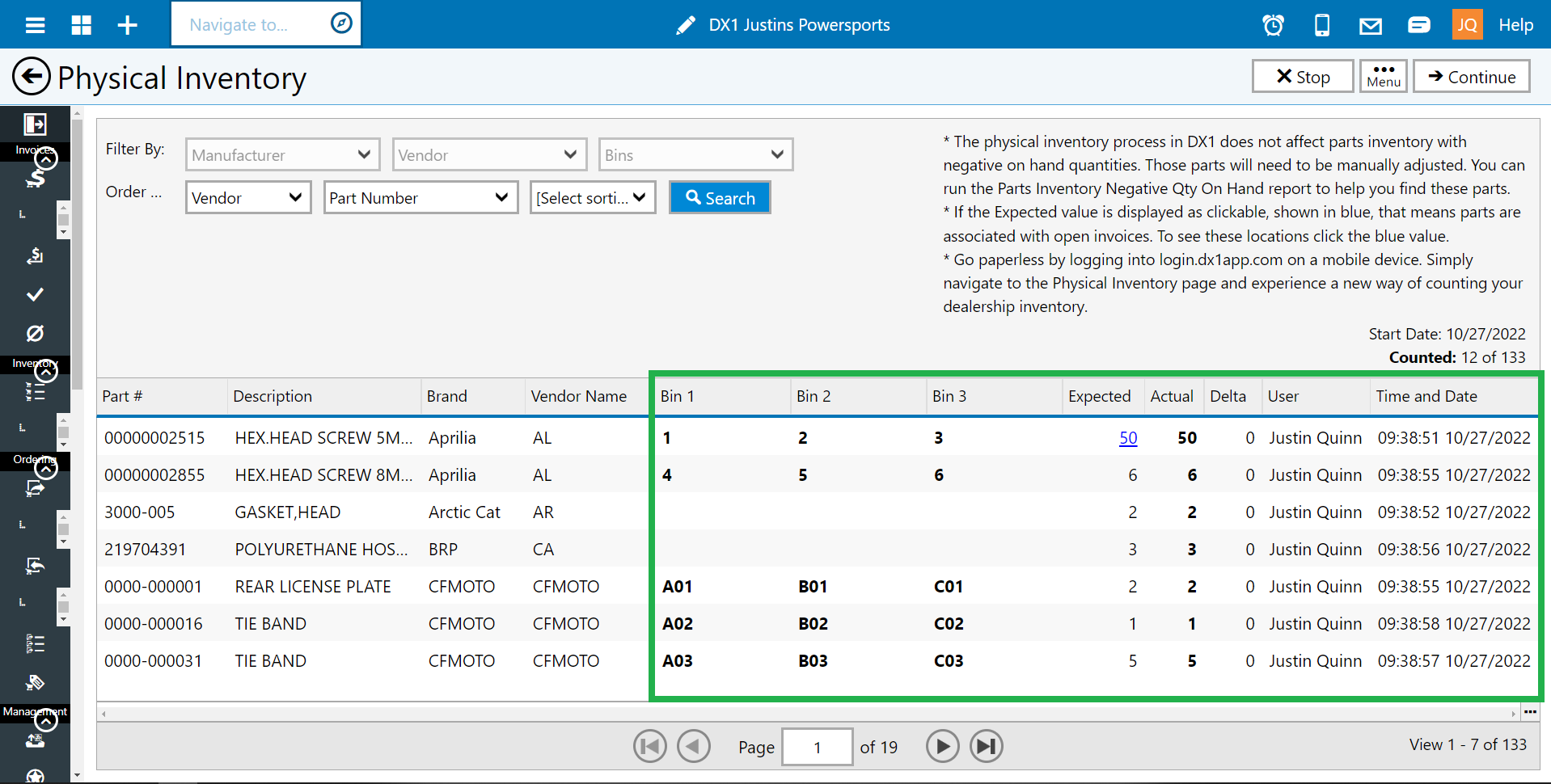Click the Help link

[x=1515, y=25]
